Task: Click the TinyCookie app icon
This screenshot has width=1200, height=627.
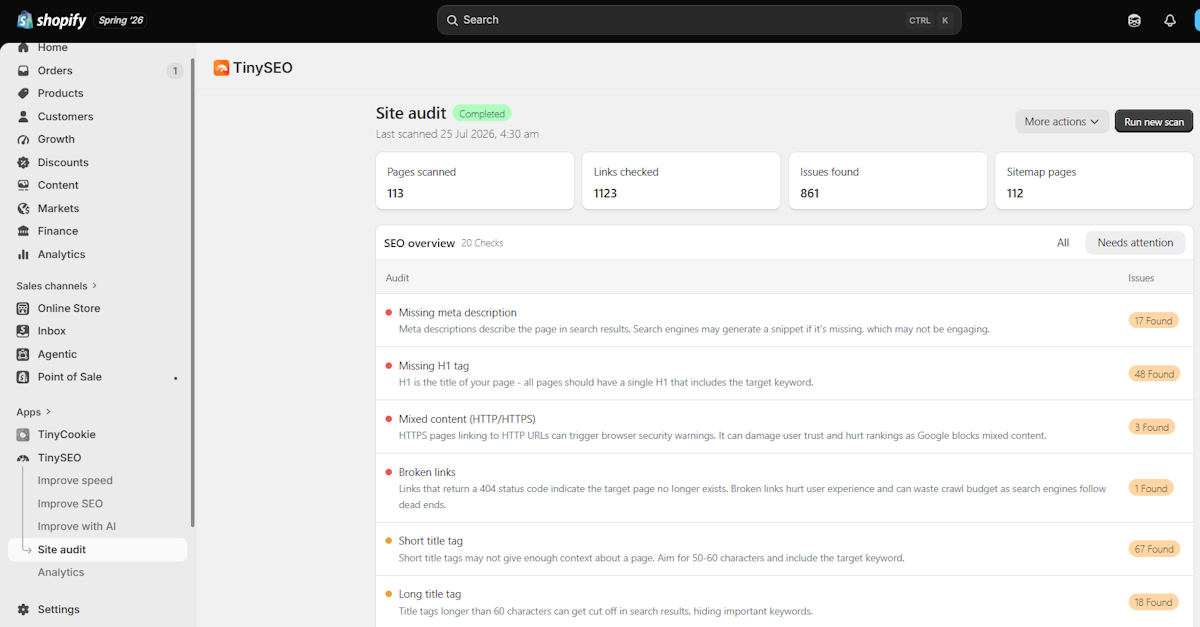Action: [23, 435]
